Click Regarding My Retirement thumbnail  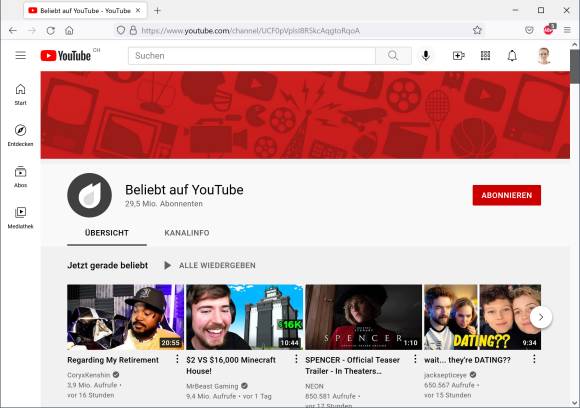pyautogui.click(x=125, y=317)
